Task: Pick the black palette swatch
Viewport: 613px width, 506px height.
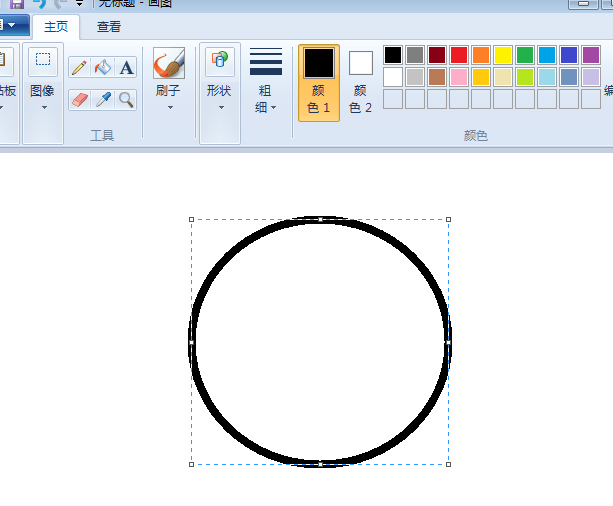Action: click(x=393, y=55)
